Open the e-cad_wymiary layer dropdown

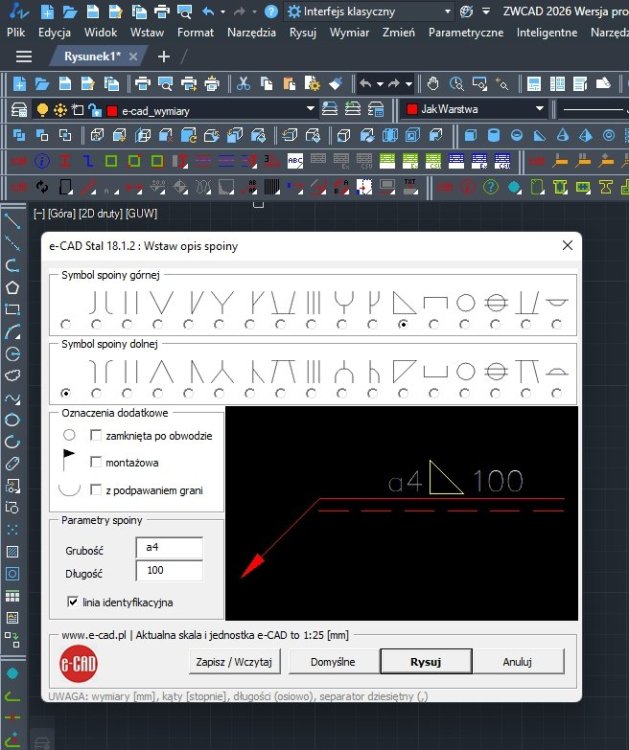point(310,109)
